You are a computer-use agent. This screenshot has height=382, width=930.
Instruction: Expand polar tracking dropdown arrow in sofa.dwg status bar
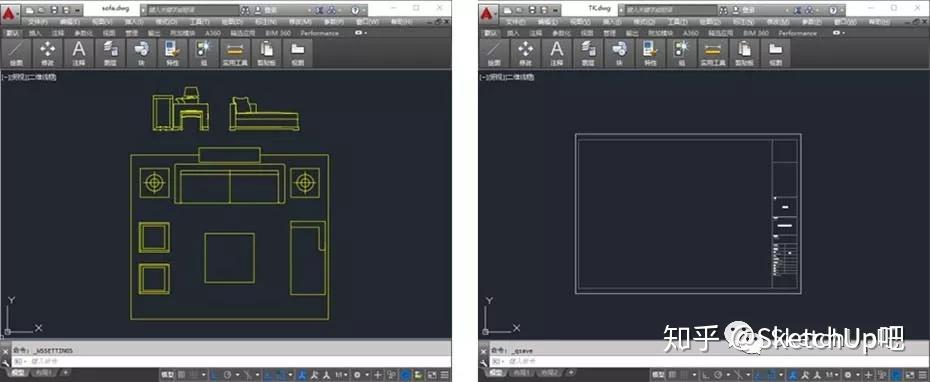coord(237,375)
